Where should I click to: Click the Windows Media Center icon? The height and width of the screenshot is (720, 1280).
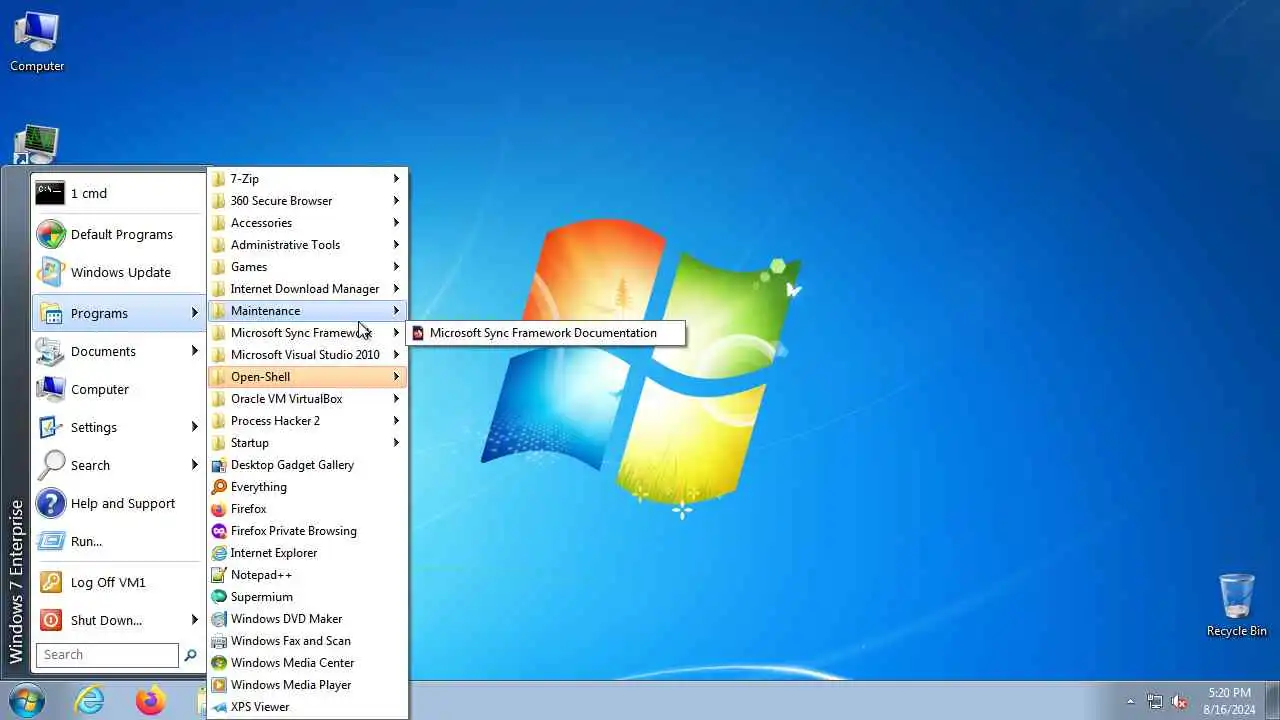tap(219, 663)
